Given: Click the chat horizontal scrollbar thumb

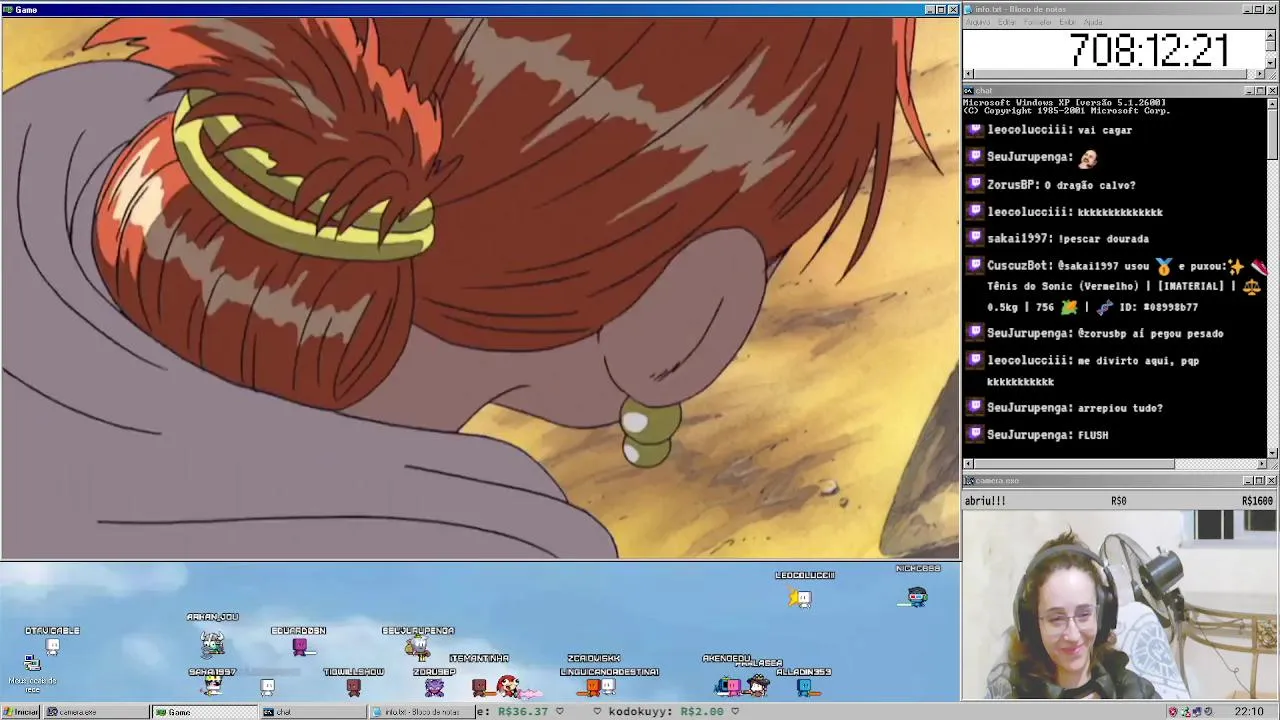Looking at the screenshot, I should (x=1074, y=464).
